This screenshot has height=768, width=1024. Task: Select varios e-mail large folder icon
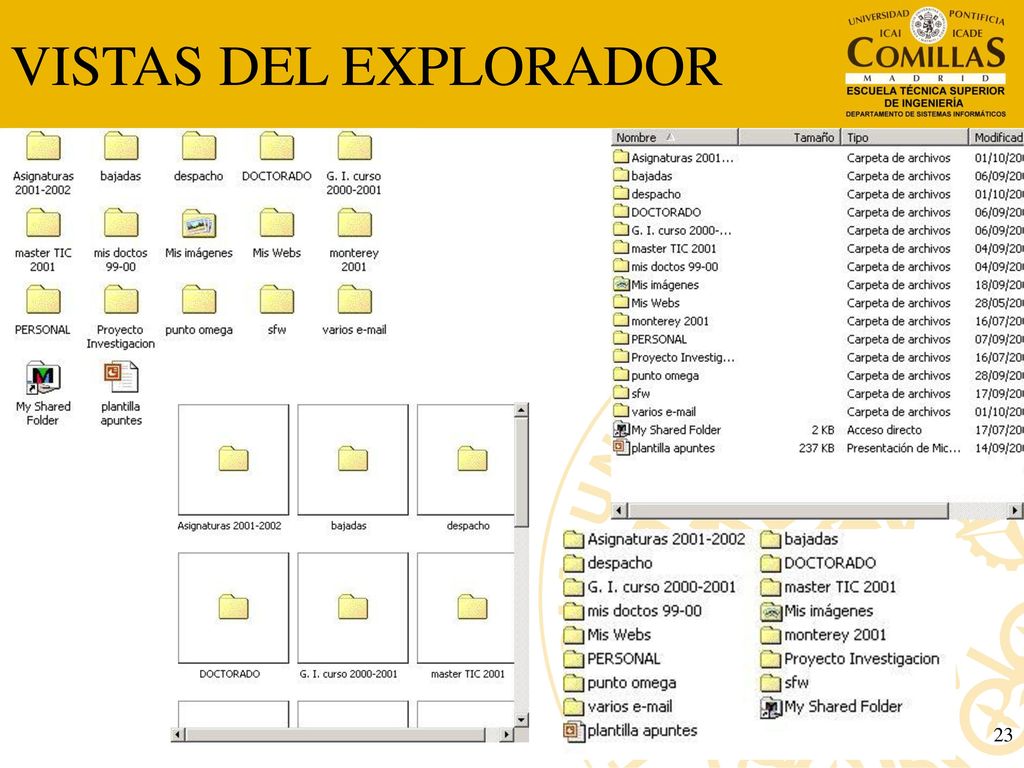coord(354,300)
